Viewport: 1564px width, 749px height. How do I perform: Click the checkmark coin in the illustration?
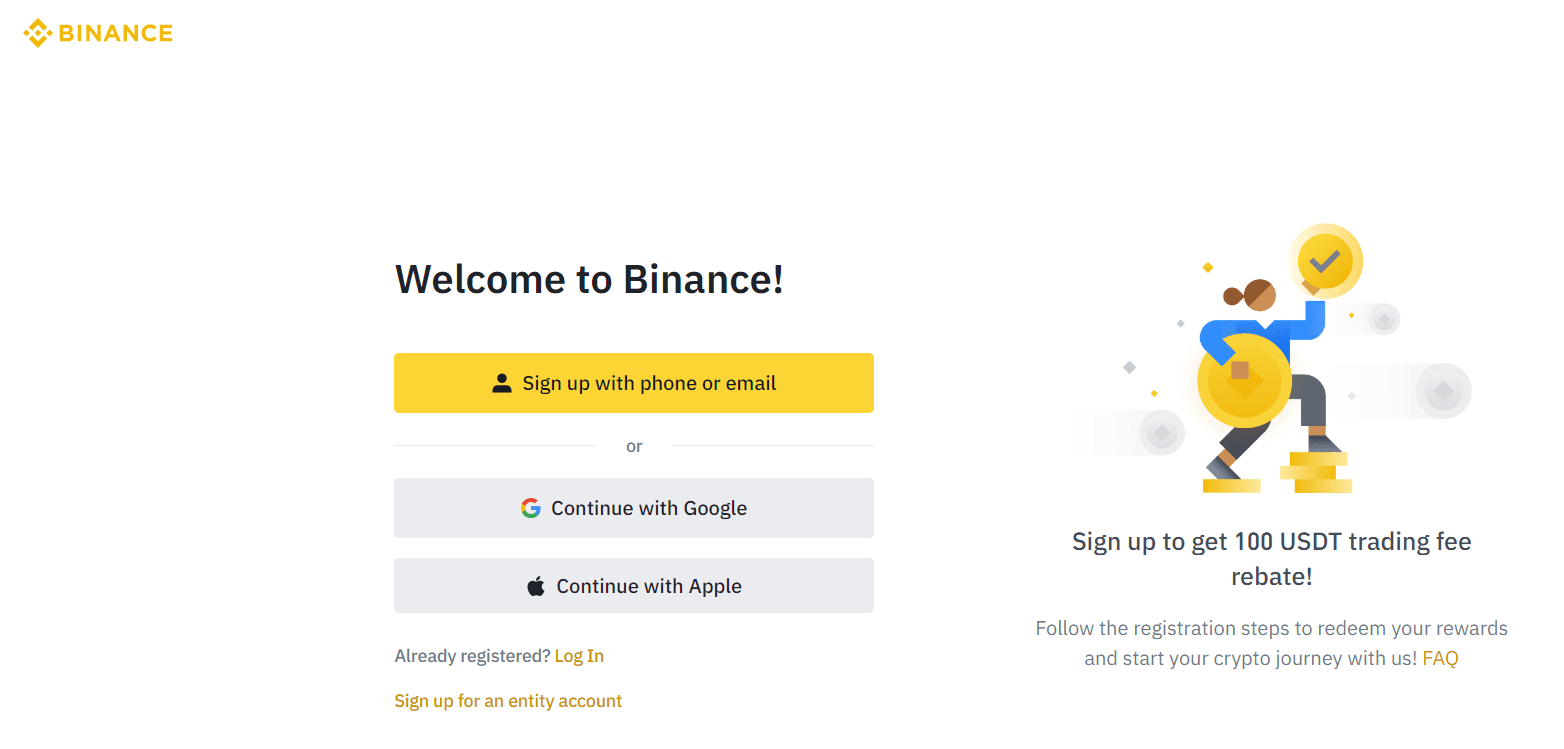click(1325, 262)
